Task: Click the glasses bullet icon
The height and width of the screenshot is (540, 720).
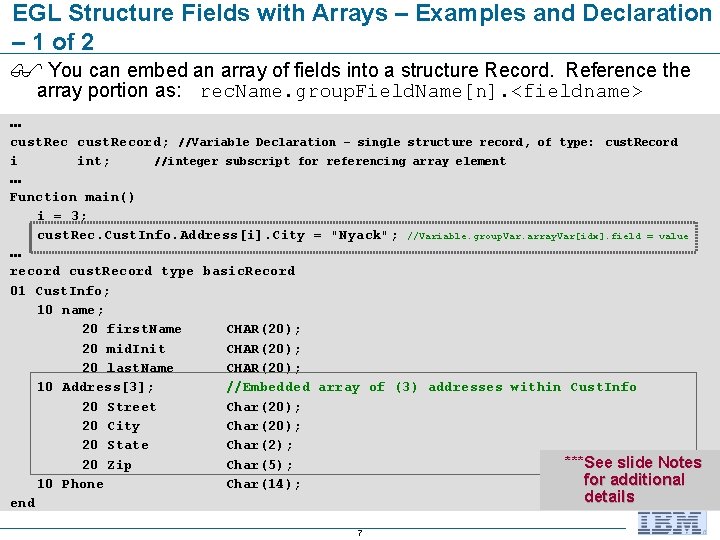Action: 26,70
